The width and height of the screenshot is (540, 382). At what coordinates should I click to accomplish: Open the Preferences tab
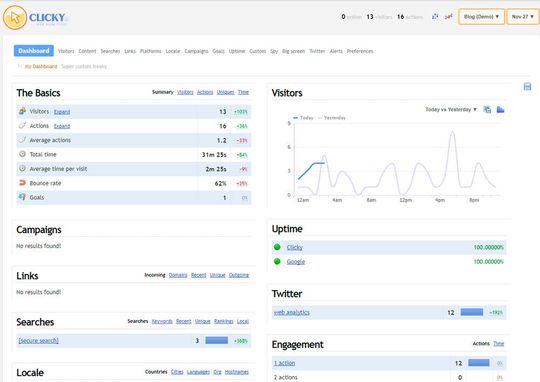point(360,51)
